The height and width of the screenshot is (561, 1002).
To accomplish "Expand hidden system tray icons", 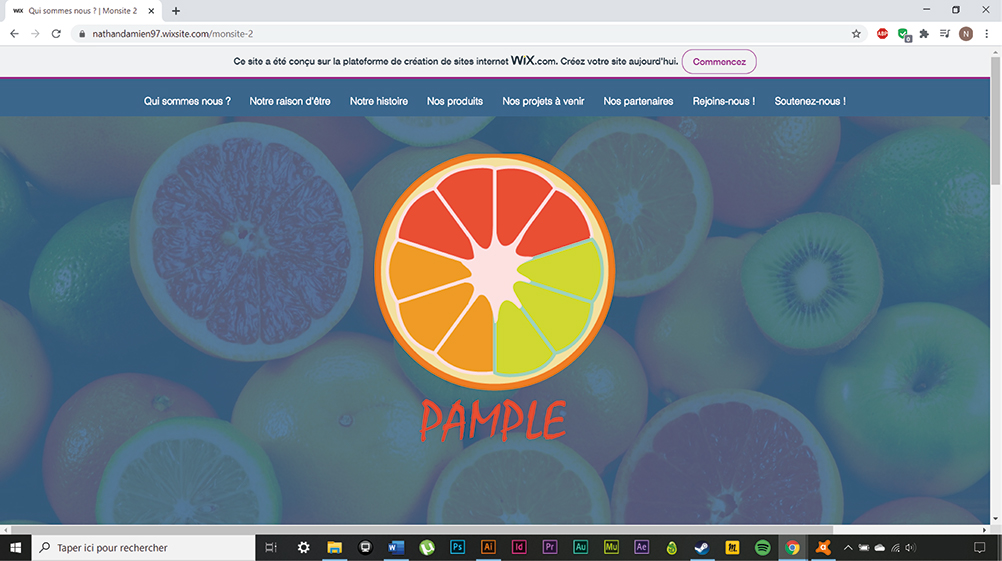I will [848, 547].
